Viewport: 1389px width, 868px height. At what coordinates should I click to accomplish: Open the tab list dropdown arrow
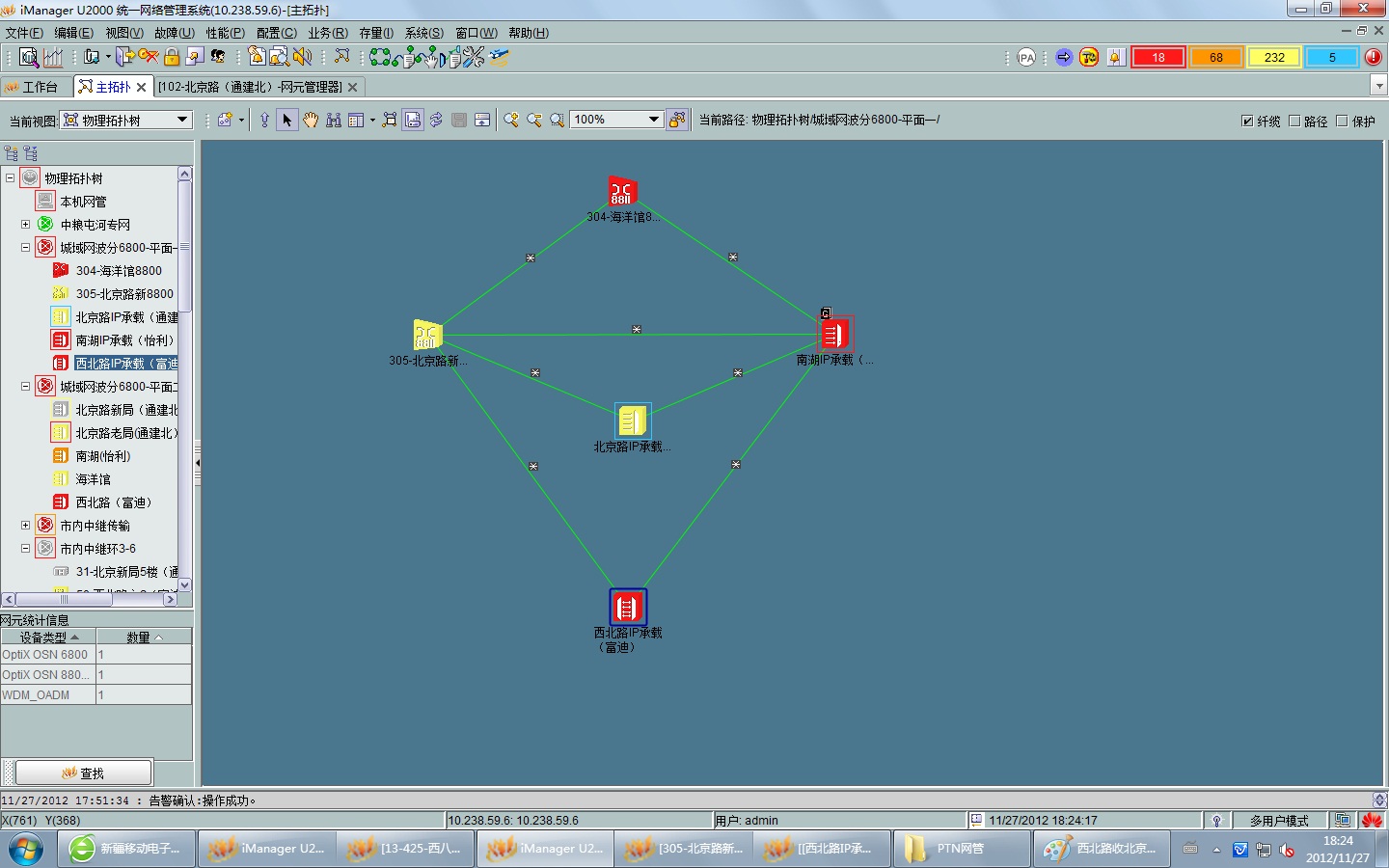pos(1379,86)
